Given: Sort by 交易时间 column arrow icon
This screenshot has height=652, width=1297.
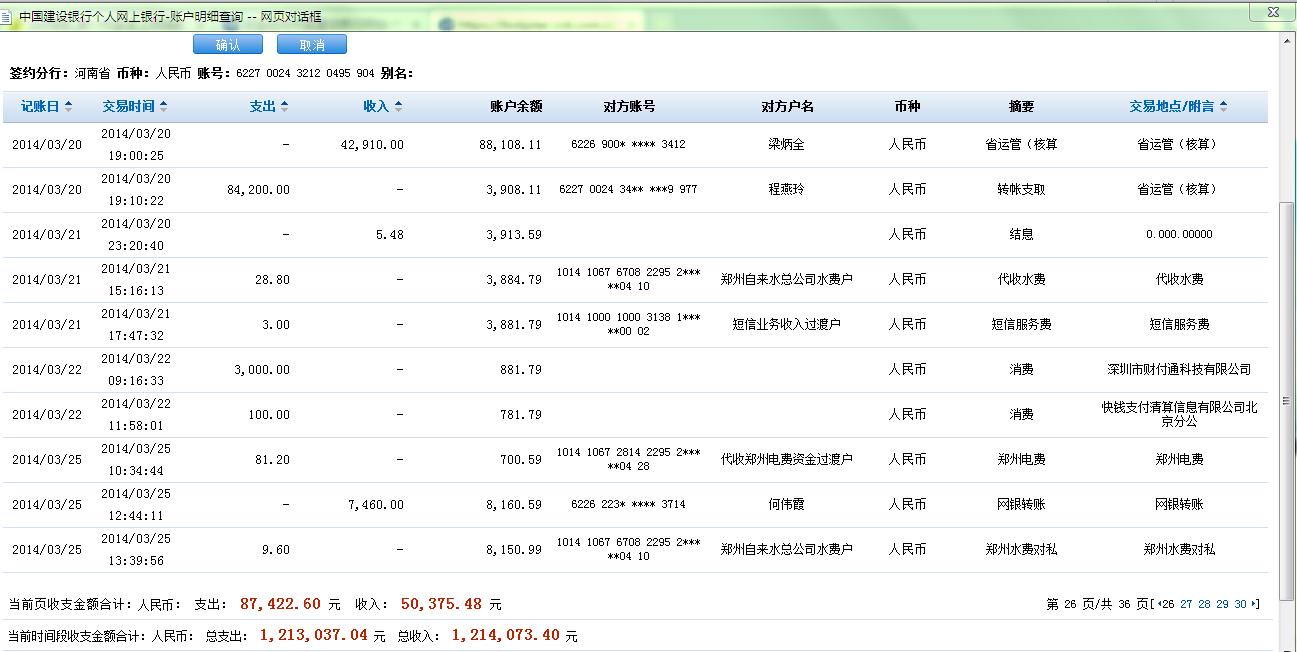Looking at the screenshot, I should point(163,107).
